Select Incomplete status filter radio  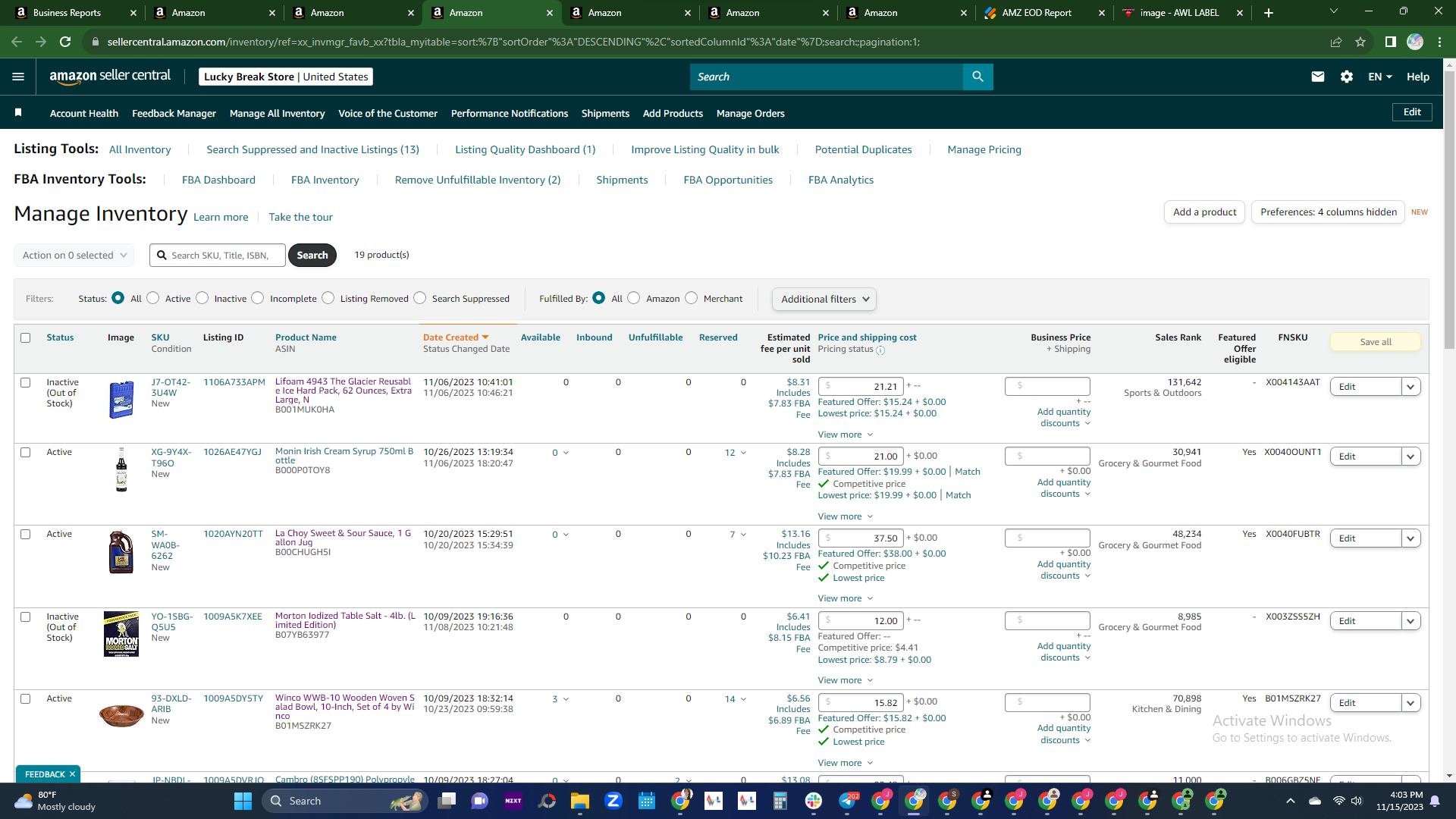click(258, 298)
